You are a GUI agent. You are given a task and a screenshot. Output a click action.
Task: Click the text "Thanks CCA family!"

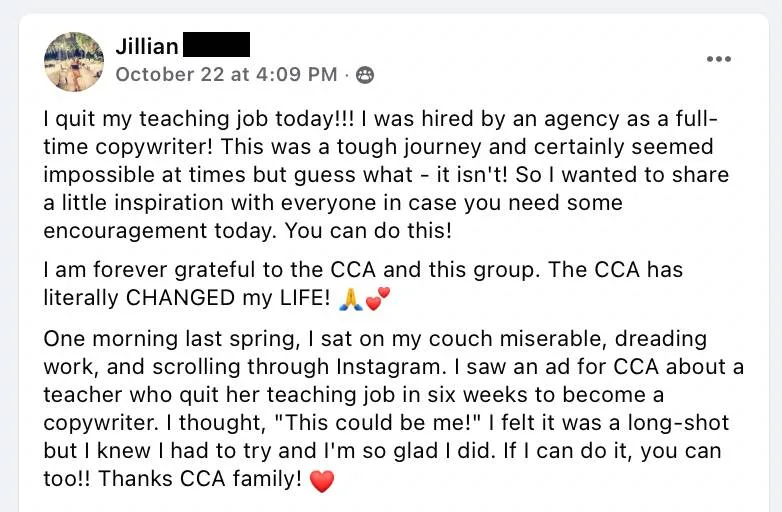[x=200, y=479]
